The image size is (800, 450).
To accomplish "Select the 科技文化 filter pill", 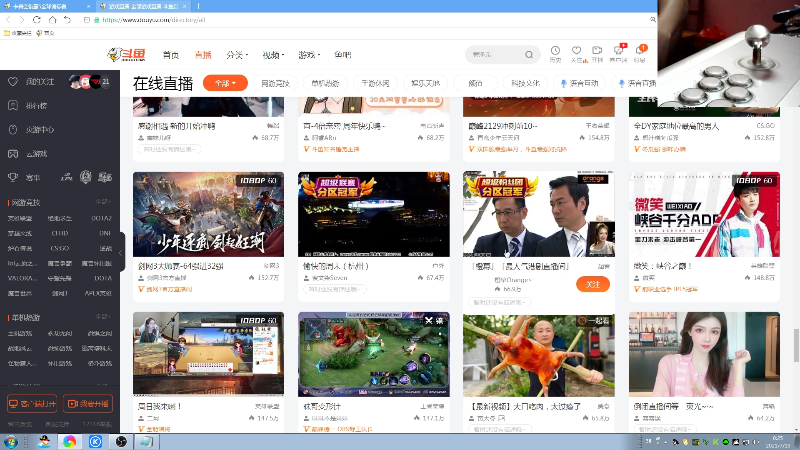I will pyautogui.click(x=526, y=83).
